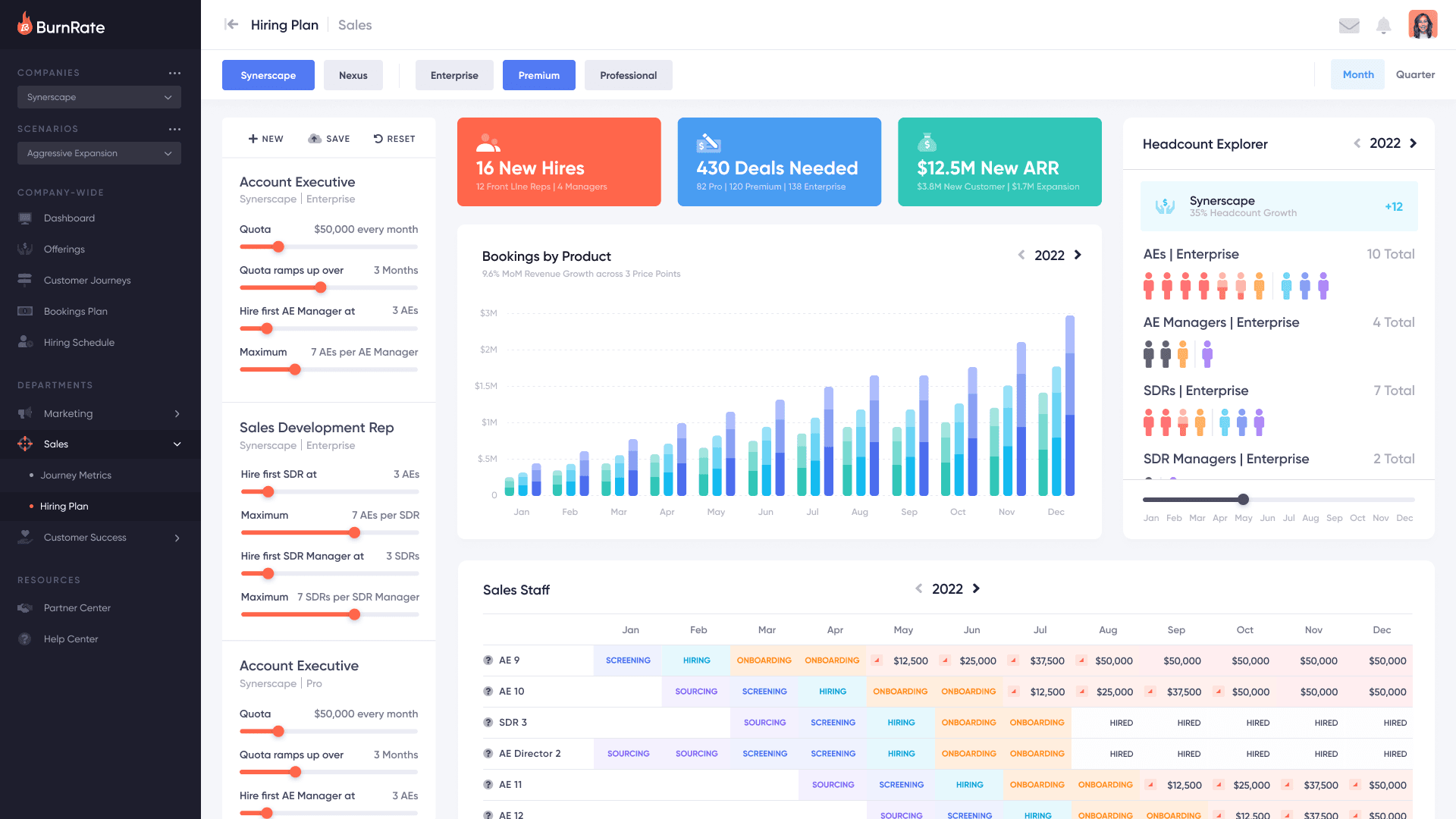Toggle the Premium product filter
This screenshot has width=1456, height=819.
click(x=538, y=75)
